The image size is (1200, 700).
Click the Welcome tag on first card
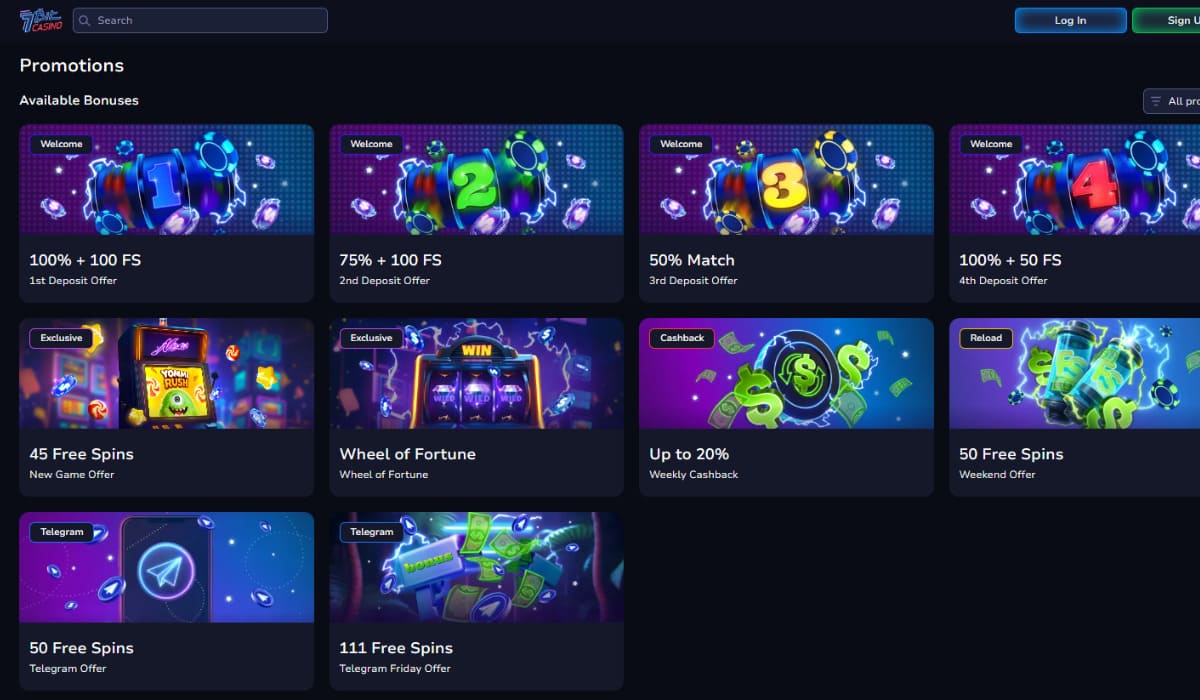[61, 144]
